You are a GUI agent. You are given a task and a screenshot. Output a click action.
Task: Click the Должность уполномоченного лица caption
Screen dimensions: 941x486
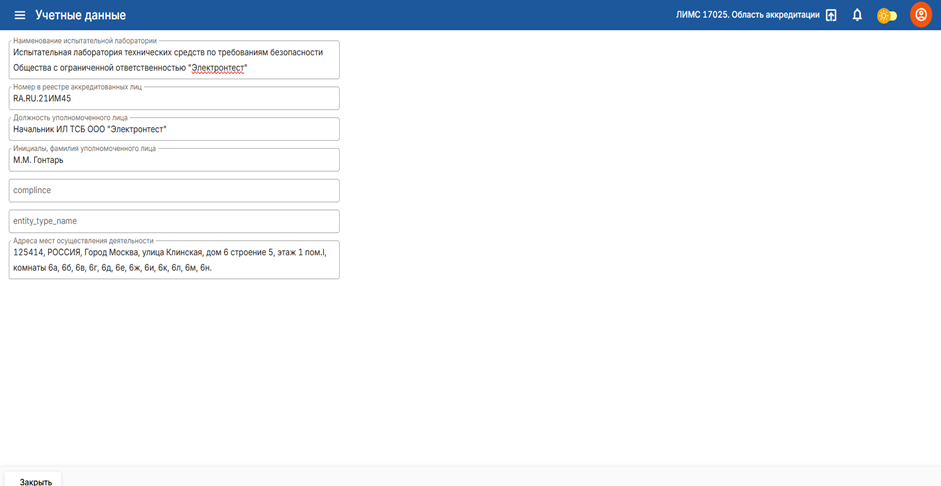tap(70, 118)
